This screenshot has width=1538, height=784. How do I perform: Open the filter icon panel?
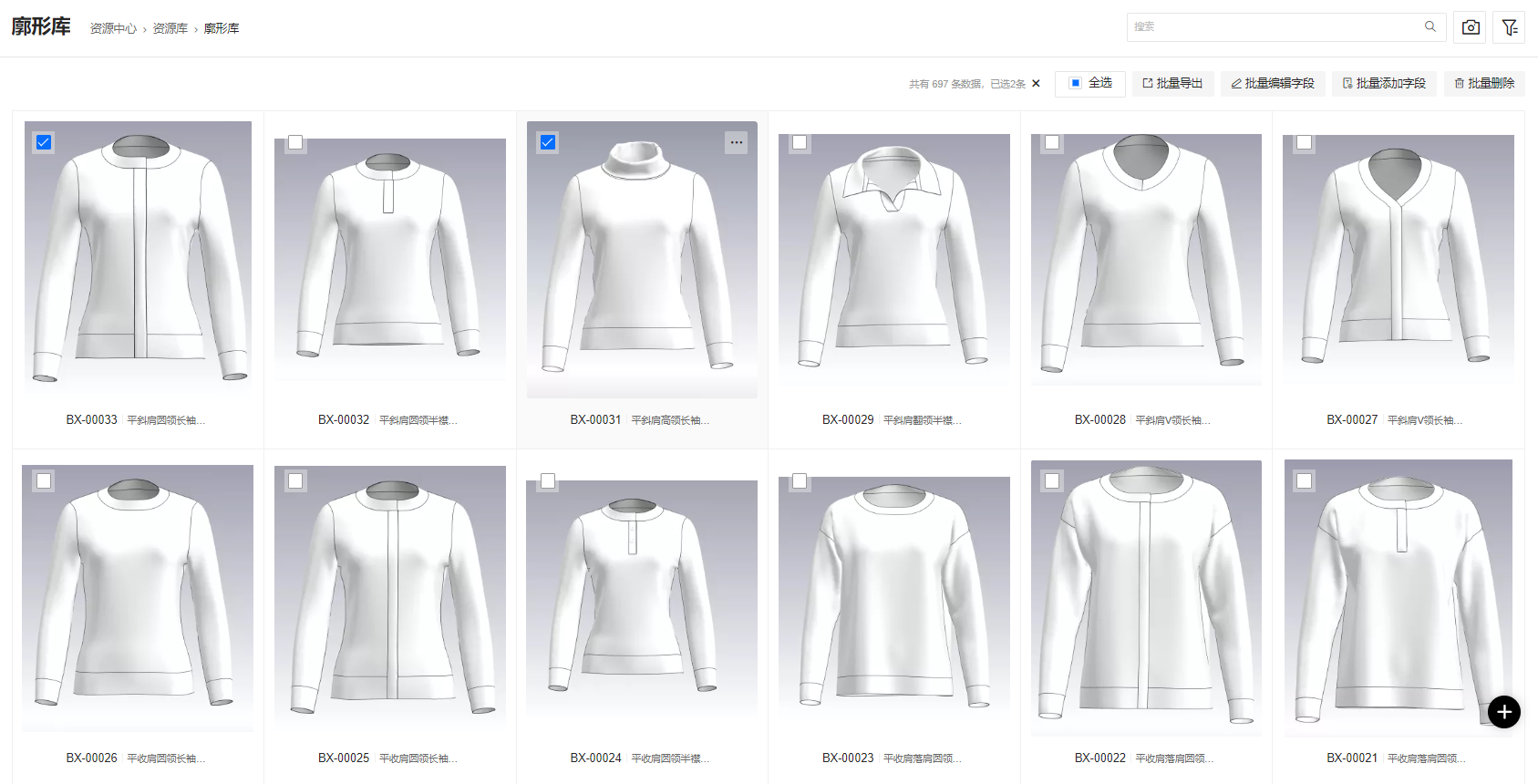click(1510, 27)
